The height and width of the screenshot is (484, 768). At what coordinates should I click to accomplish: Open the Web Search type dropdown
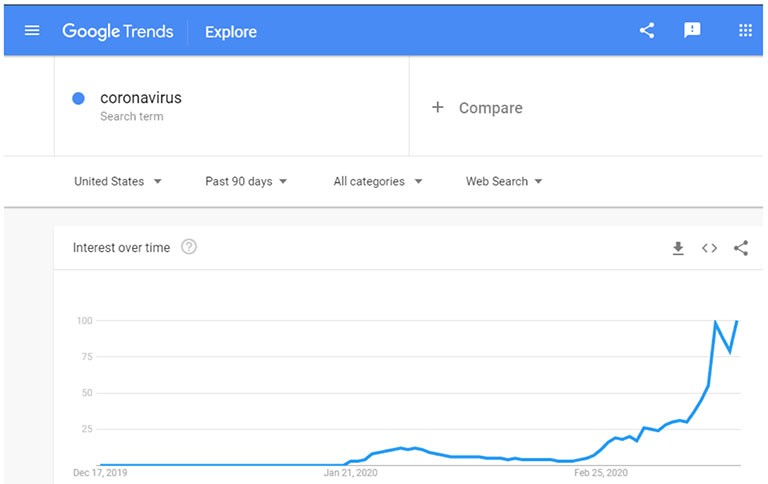pyautogui.click(x=504, y=181)
